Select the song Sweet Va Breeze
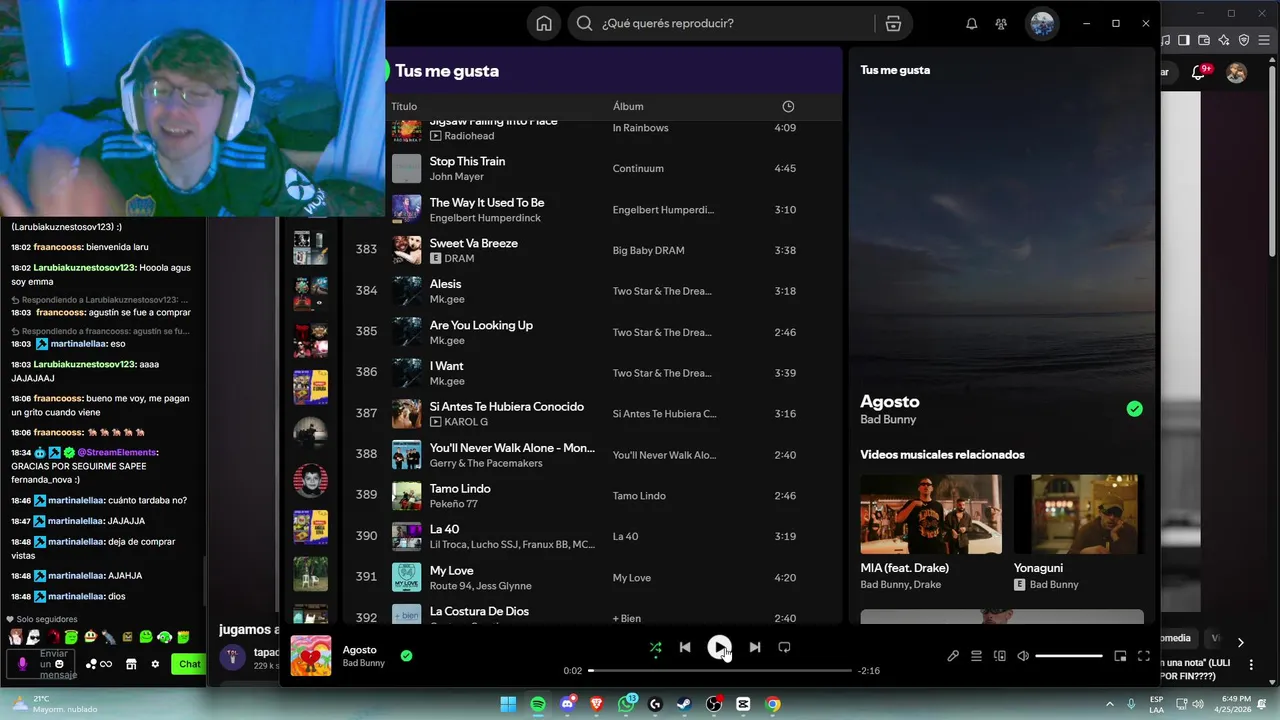This screenshot has width=1280, height=720. pyautogui.click(x=474, y=243)
